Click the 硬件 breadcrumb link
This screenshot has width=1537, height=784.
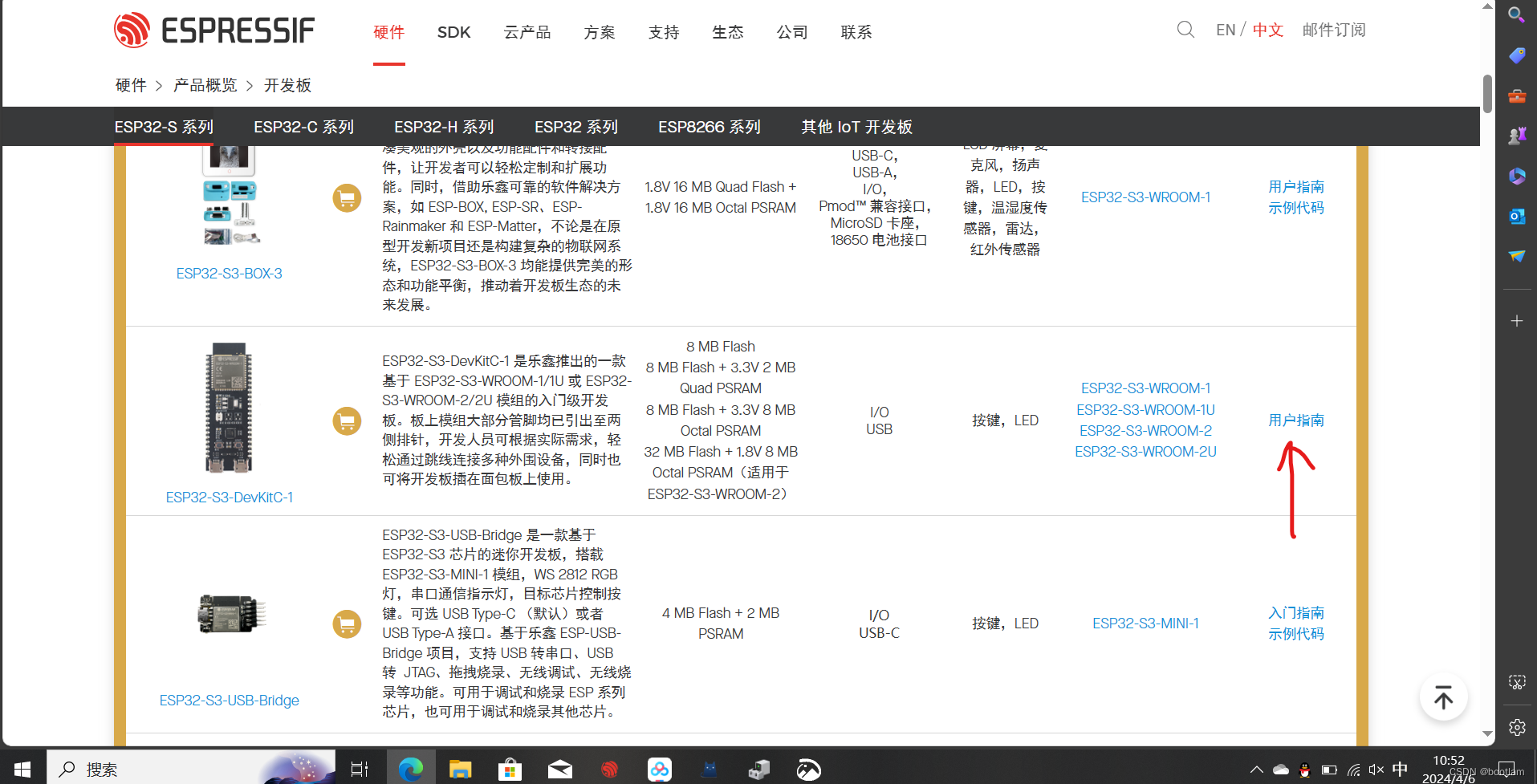tap(131, 85)
